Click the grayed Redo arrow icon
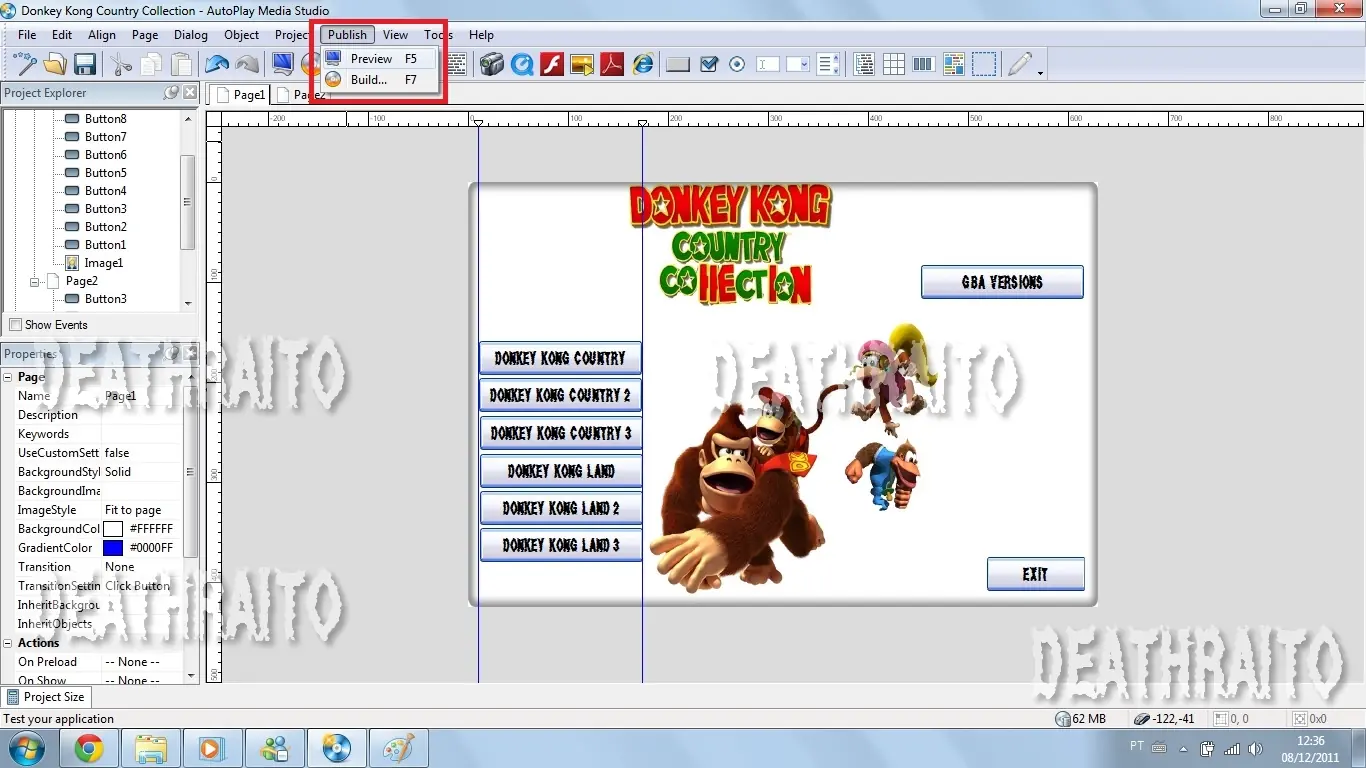The image size is (1366, 768). pos(247,65)
